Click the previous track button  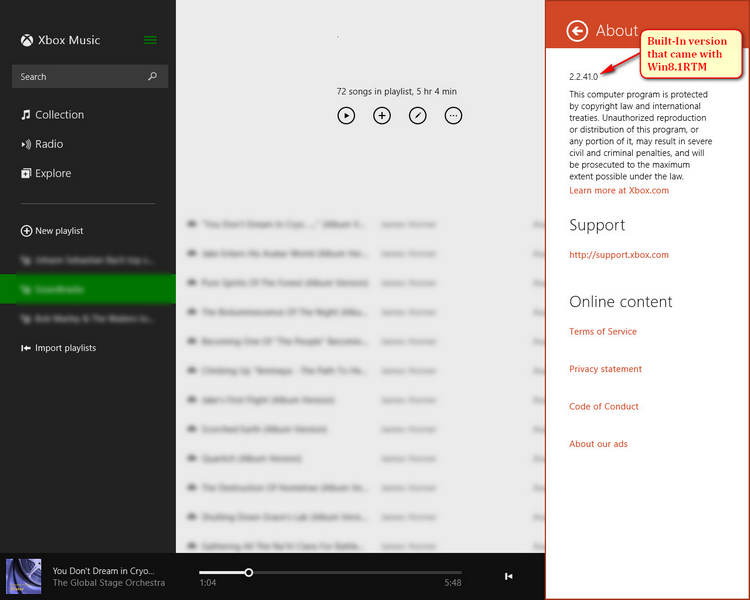point(508,576)
